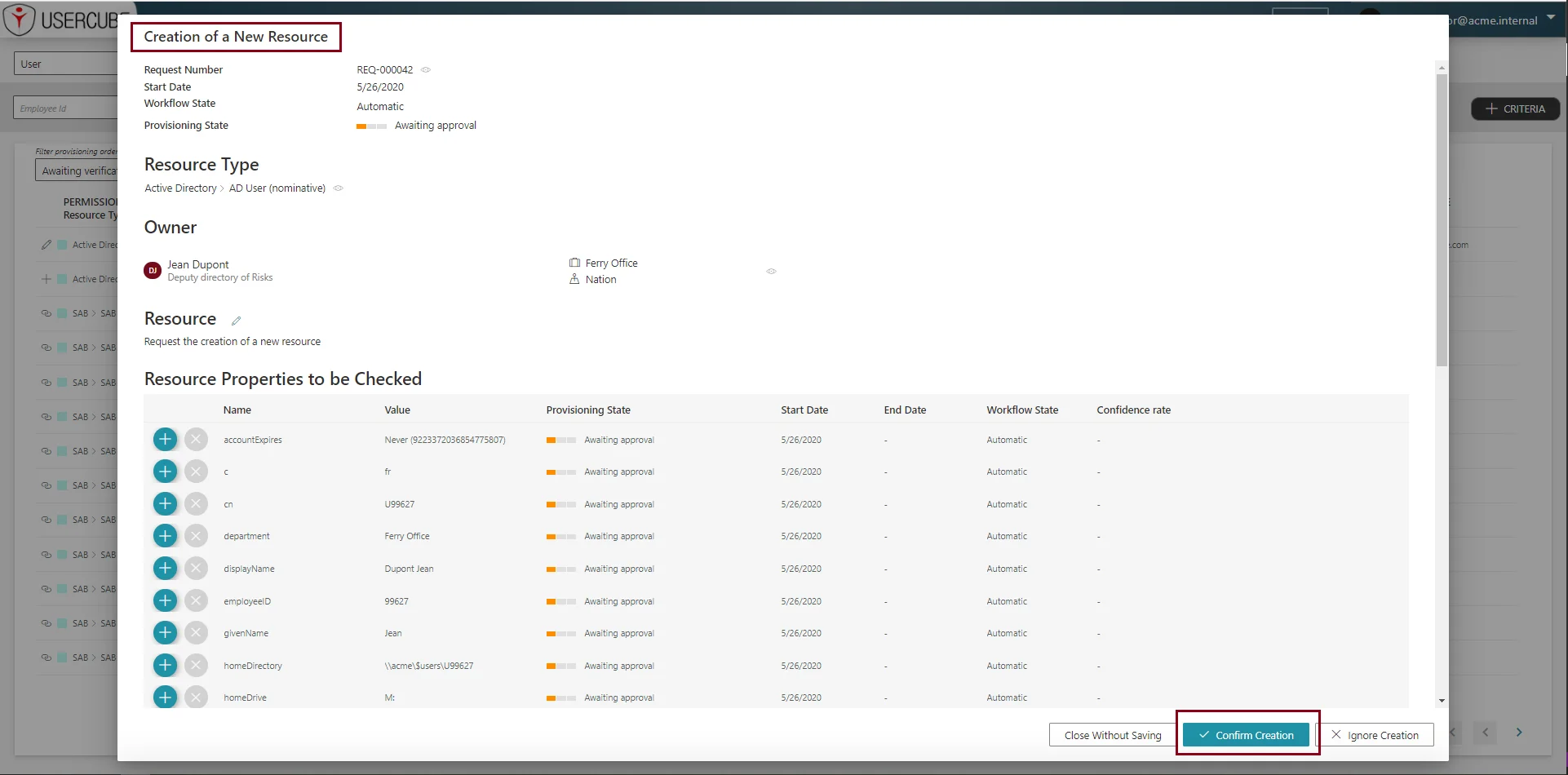Approve the department property with plus icon
The width and height of the screenshot is (1568, 775).
click(165, 536)
